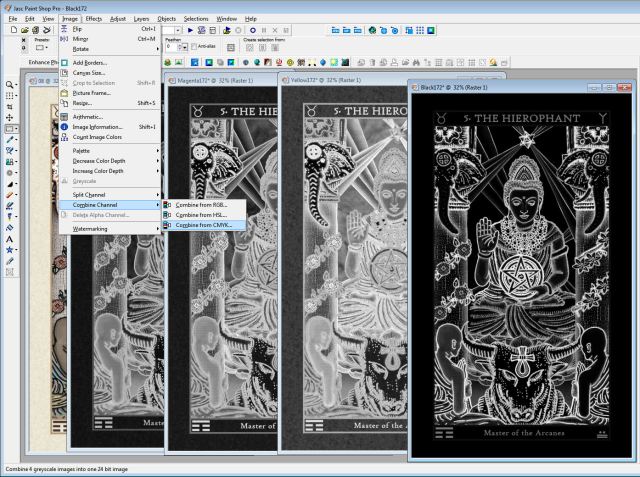The width and height of the screenshot is (640, 477).
Task: Select the Text tool
Action: (10, 238)
